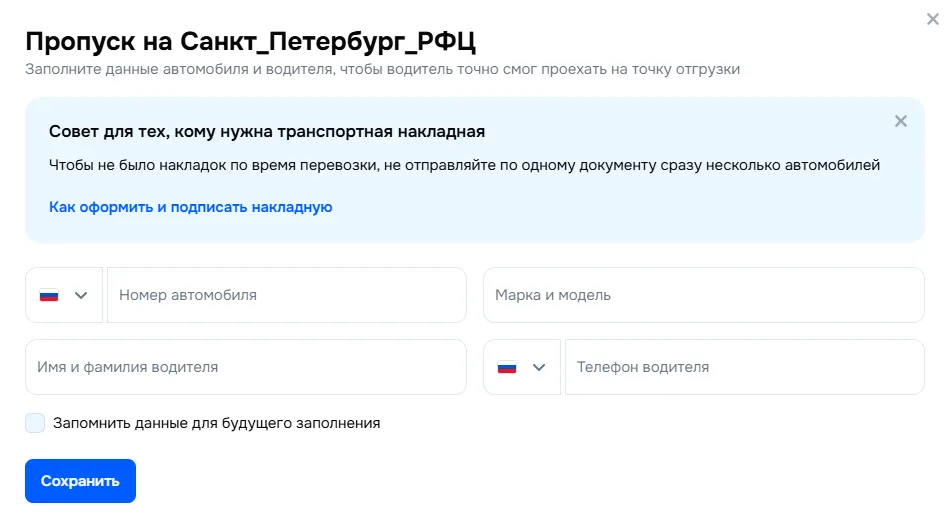The height and width of the screenshot is (513, 951).
Task: Select the Имя и фамилия водителя field
Action: pos(245,367)
